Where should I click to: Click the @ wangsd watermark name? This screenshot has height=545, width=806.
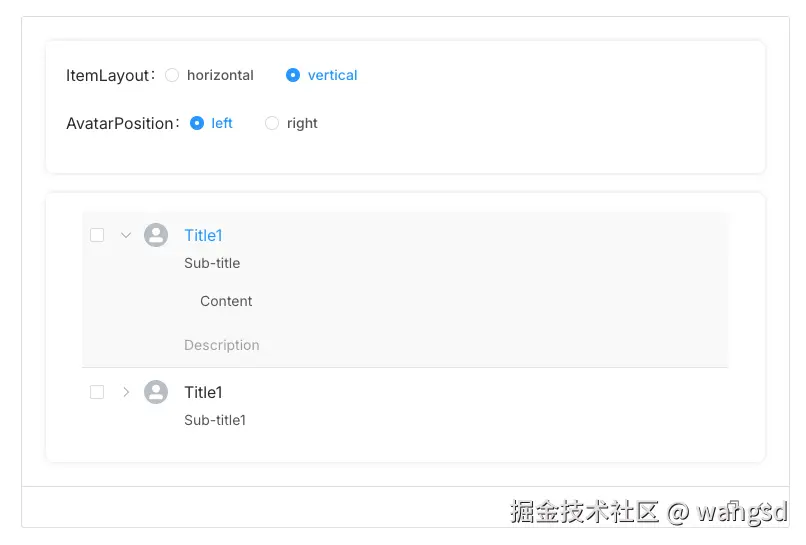click(x=728, y=512)
